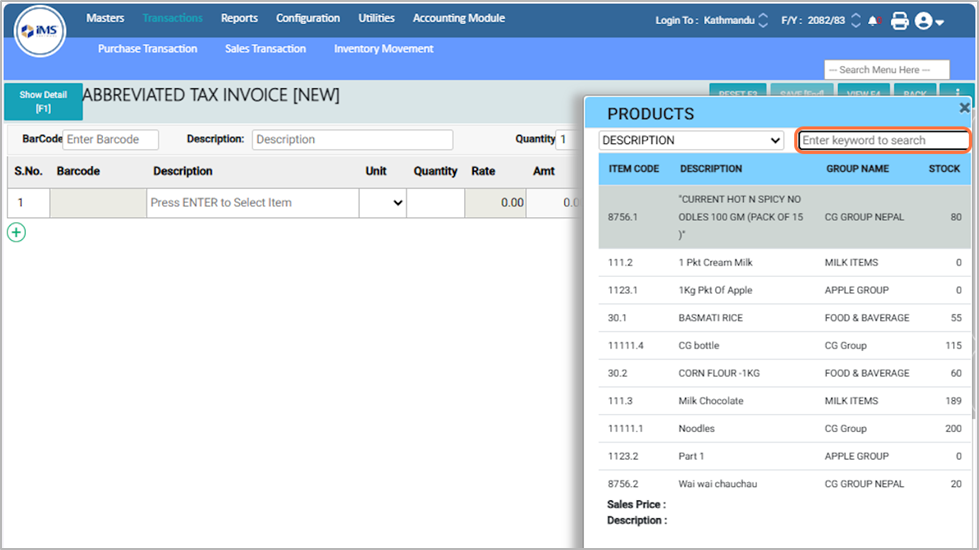Click the printer icon in header
This screenshot has height=550, width=979.
[899, 20]
